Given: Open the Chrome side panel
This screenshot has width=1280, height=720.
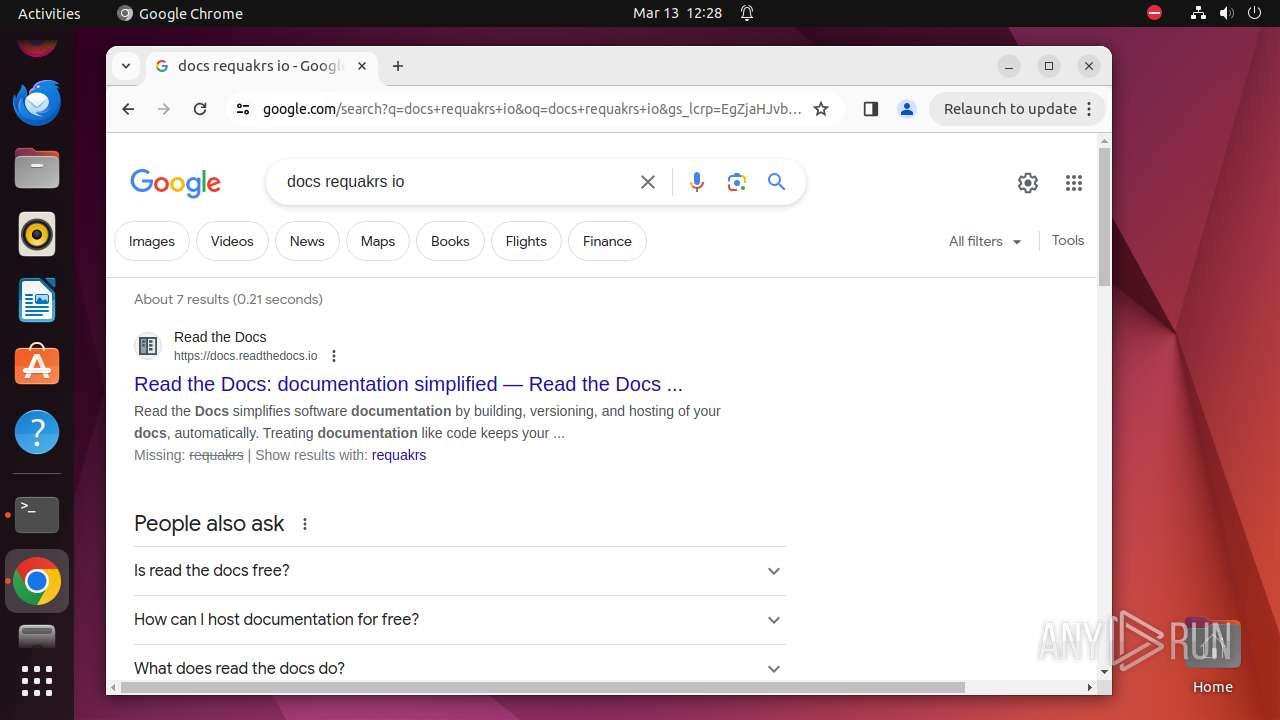Looking at the screenshot, I should coord(870,109).
